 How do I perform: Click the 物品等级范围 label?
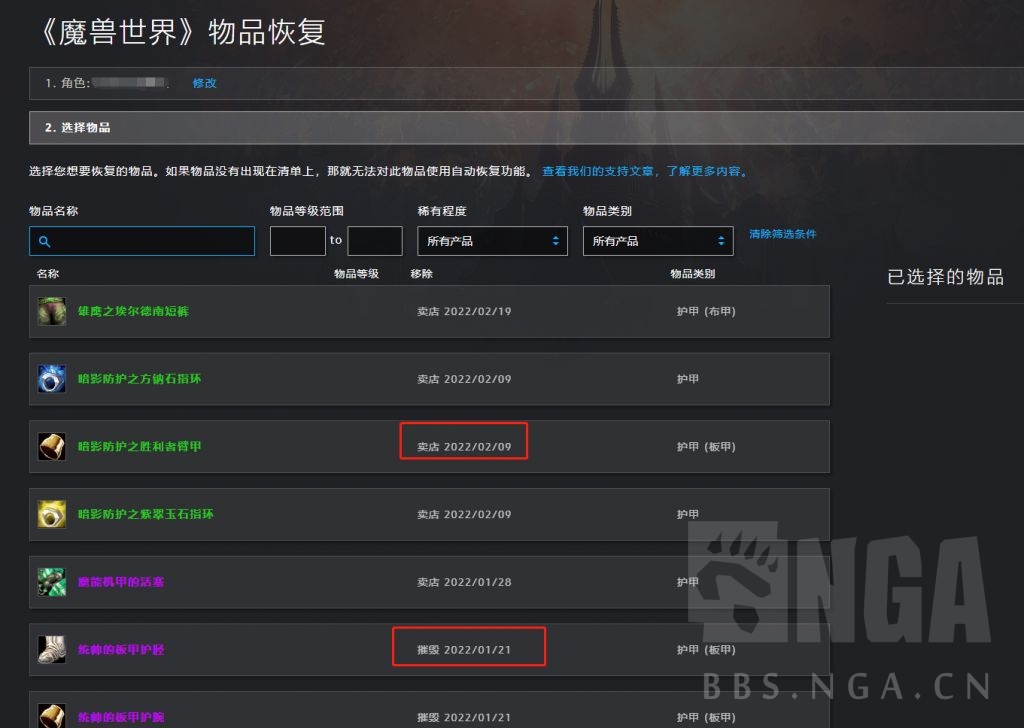(307, 211)
